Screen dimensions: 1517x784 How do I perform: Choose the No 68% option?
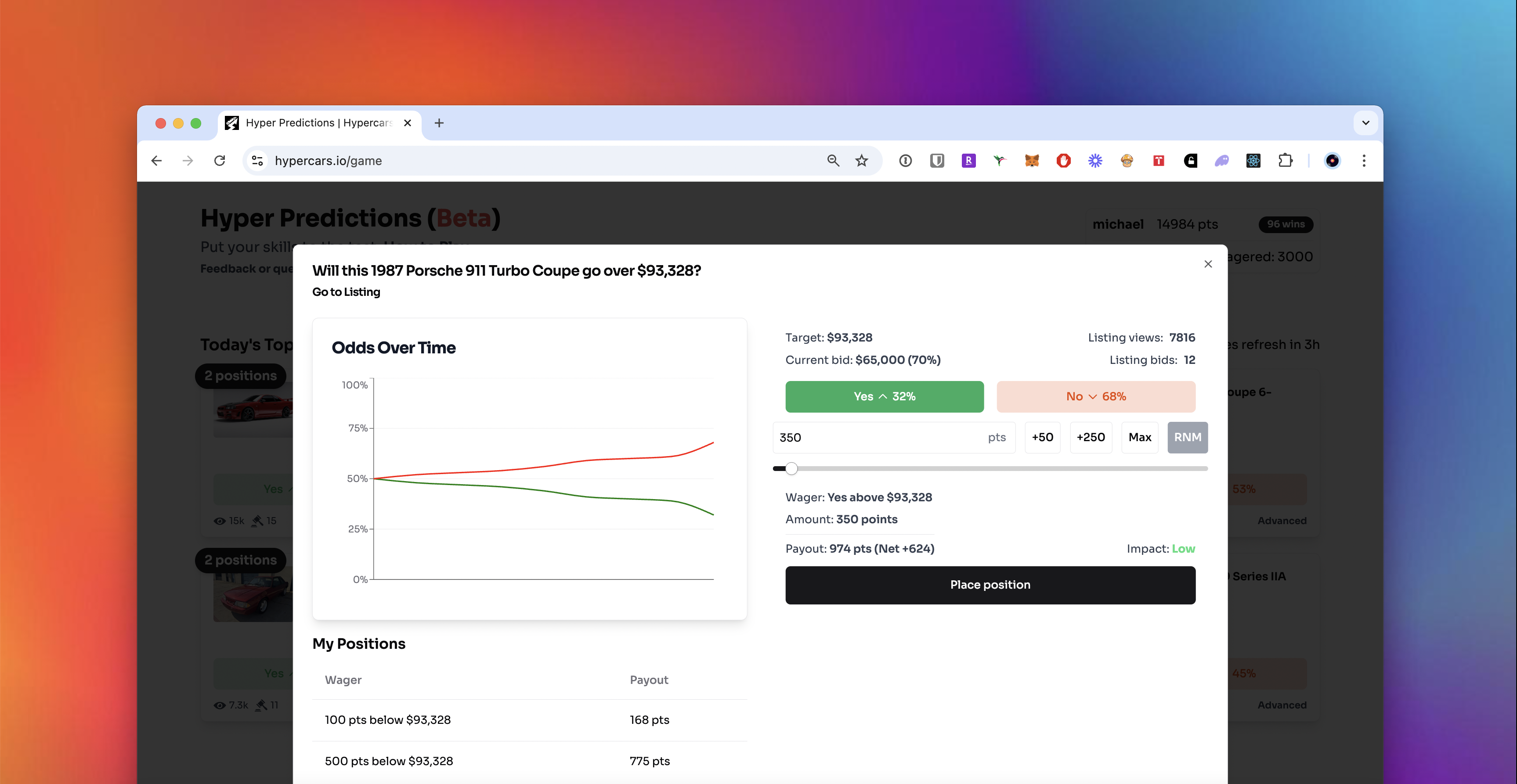pos(1096,396)
